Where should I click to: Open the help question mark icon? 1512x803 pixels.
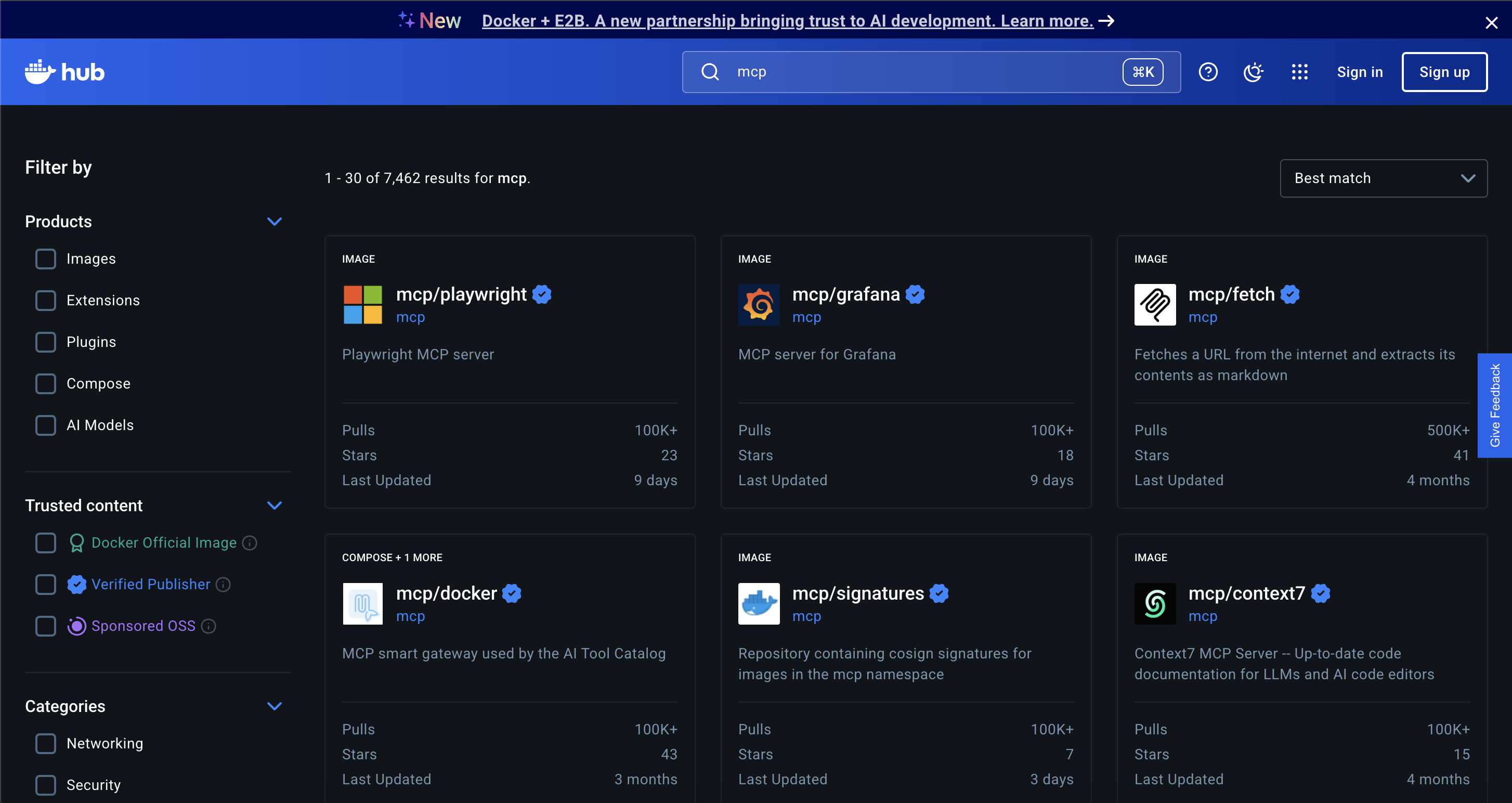(1208, 72)
